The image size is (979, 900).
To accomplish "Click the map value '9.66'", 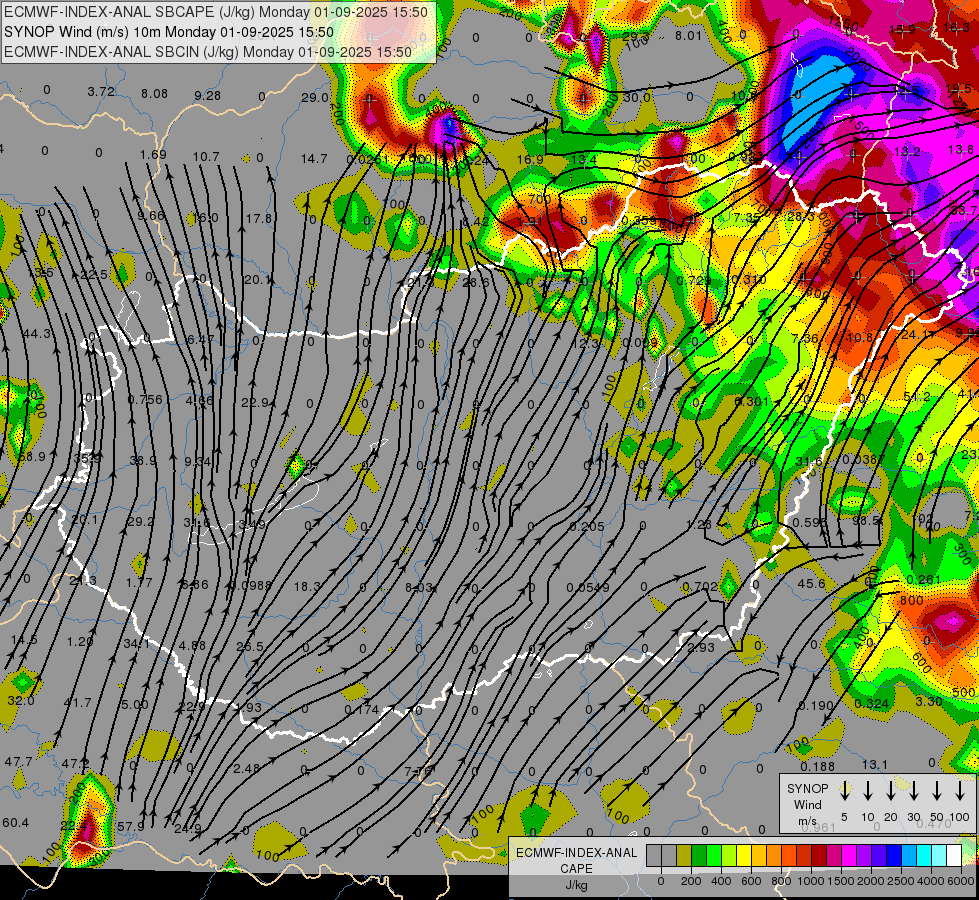I will (151, 215).
